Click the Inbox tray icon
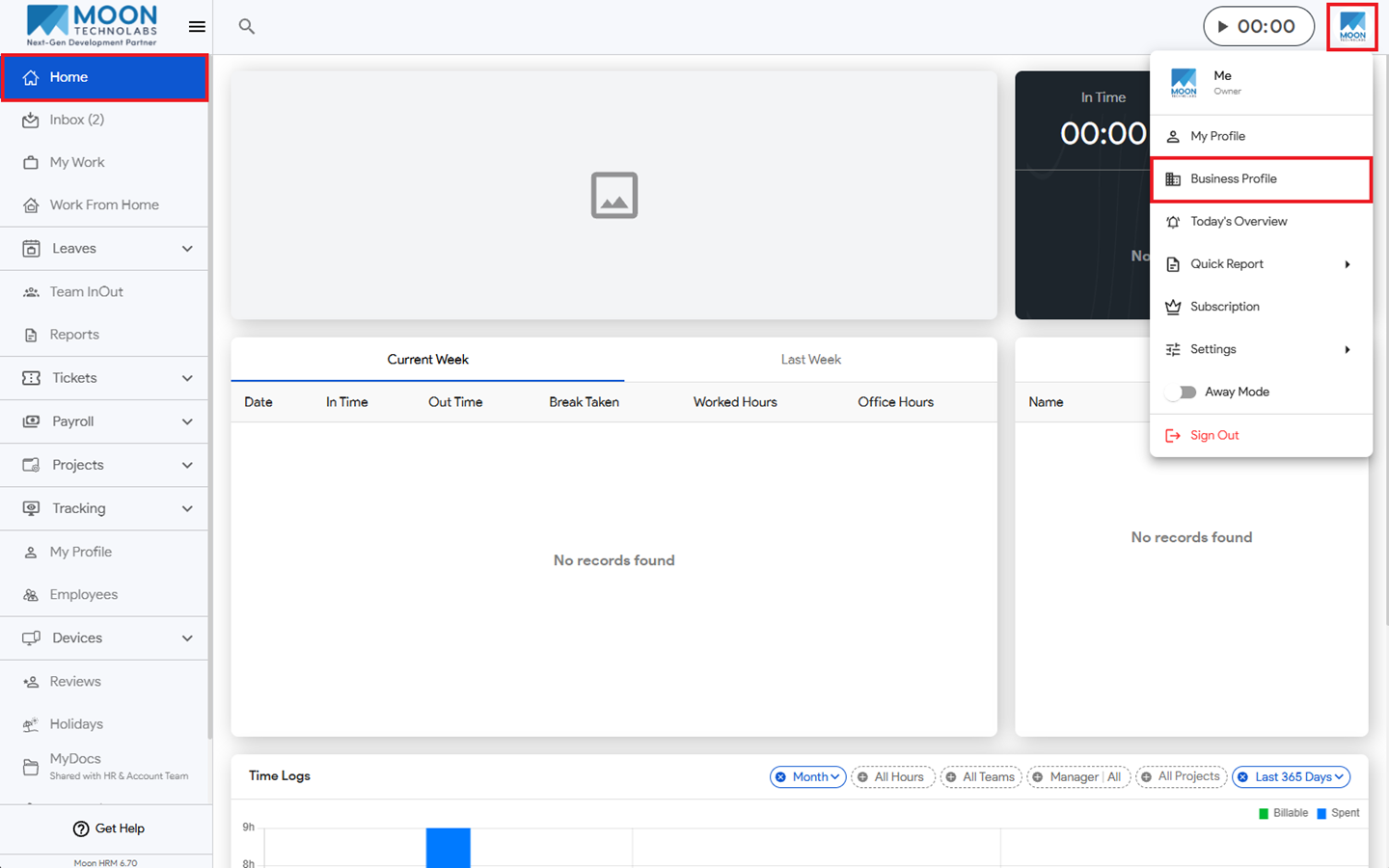The image size is (1389, 868). (x=31, y=120)
